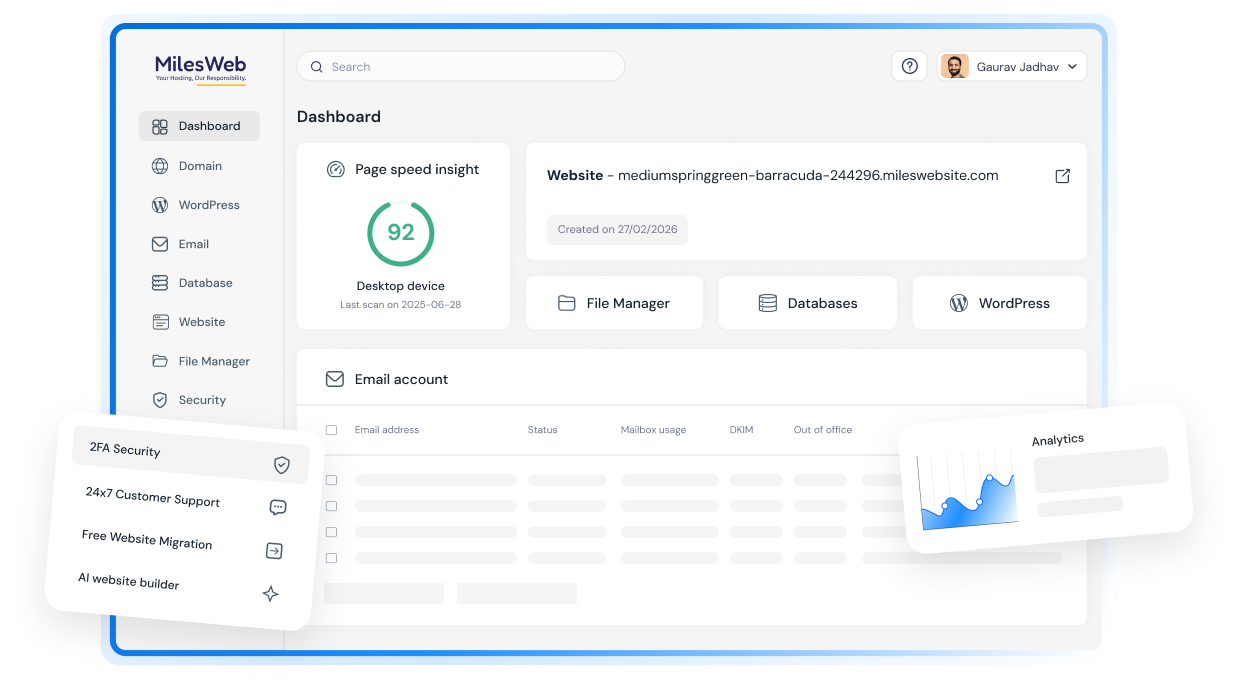The image size is (1238, 691).
Task: Open the Email envelope icon in sidebar
Action: coord(159,243)
